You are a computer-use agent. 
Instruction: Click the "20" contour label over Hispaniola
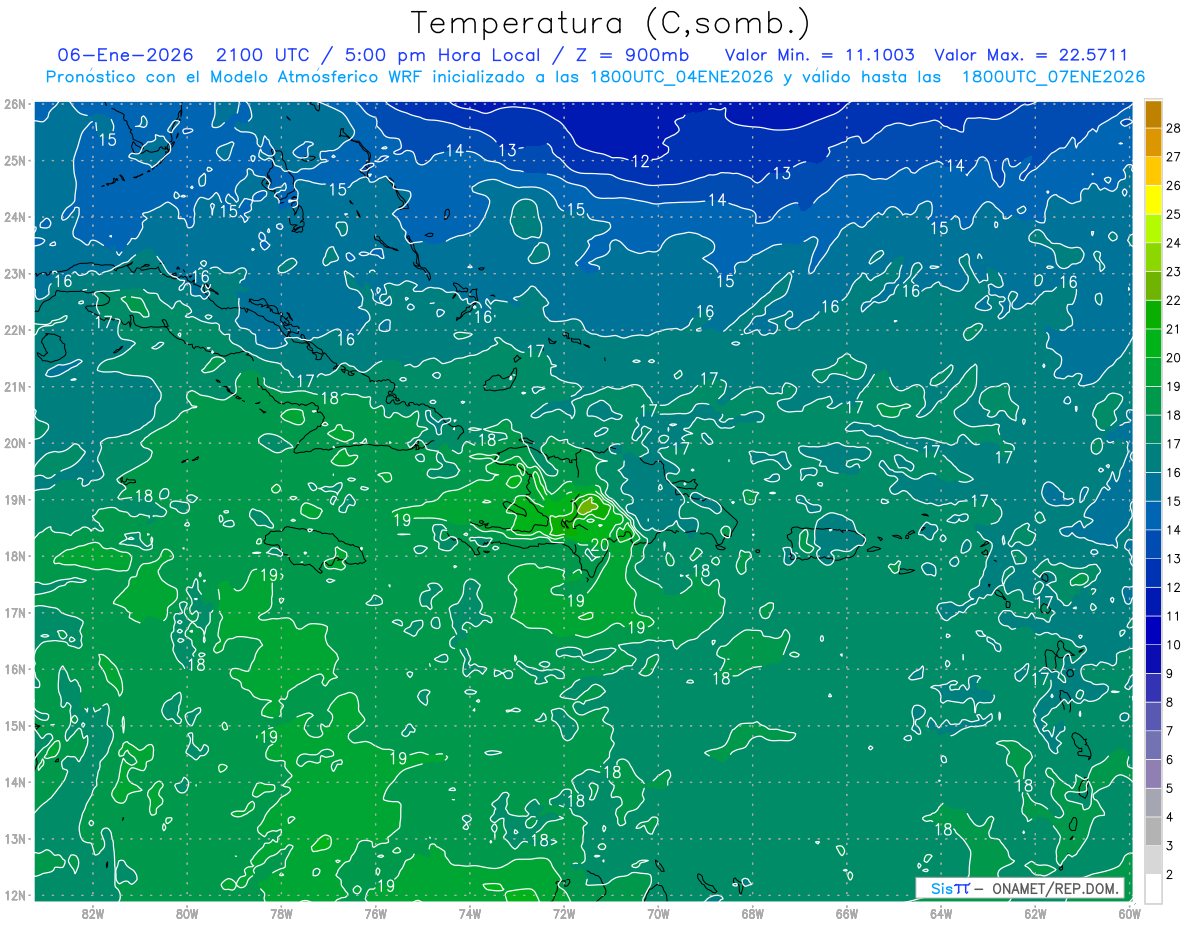pos(600,545)
